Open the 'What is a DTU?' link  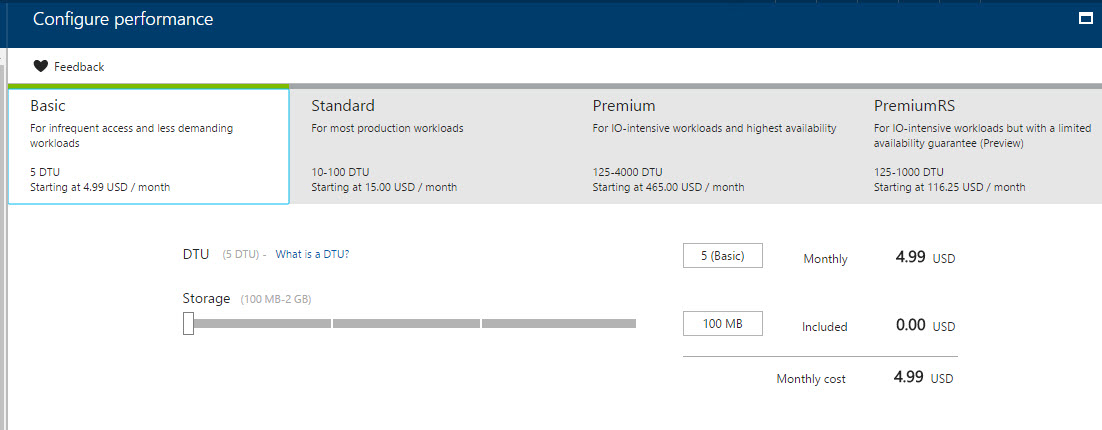click(312, 255)
